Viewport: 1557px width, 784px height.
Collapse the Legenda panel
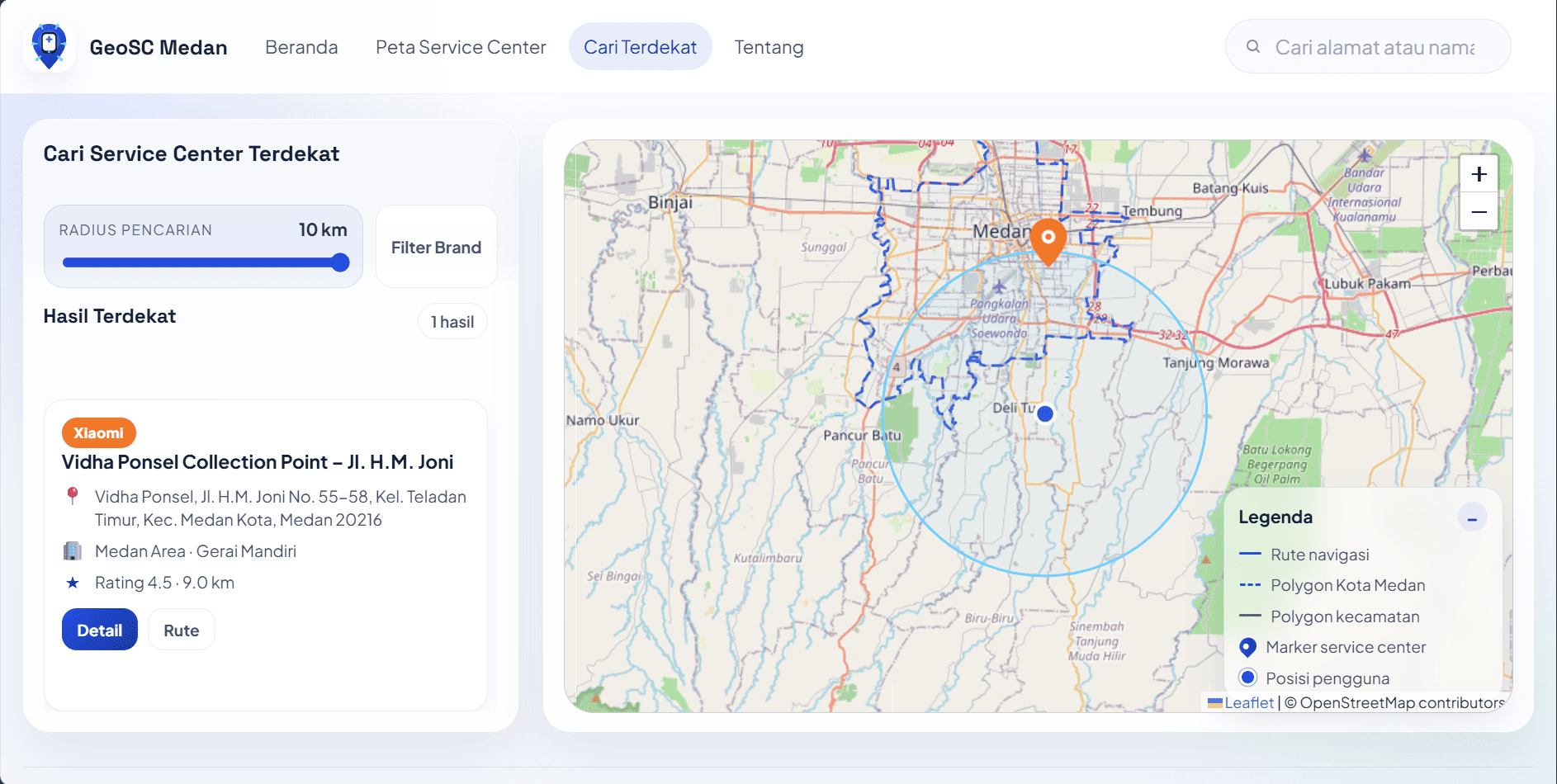pos(1472,517)
